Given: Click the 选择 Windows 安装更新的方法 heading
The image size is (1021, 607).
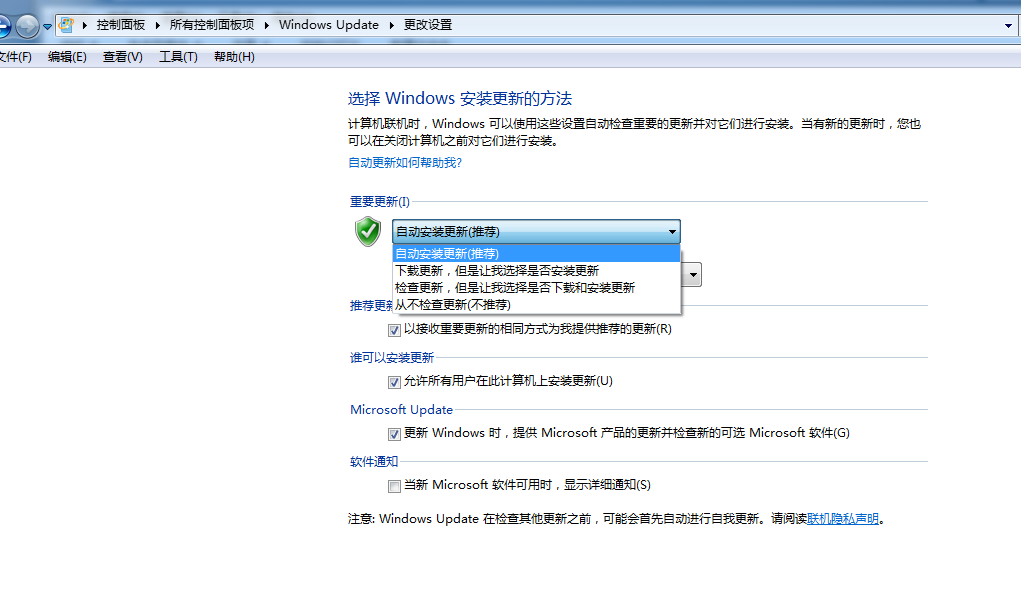Looking at the screenshot, I should point(460,98).
